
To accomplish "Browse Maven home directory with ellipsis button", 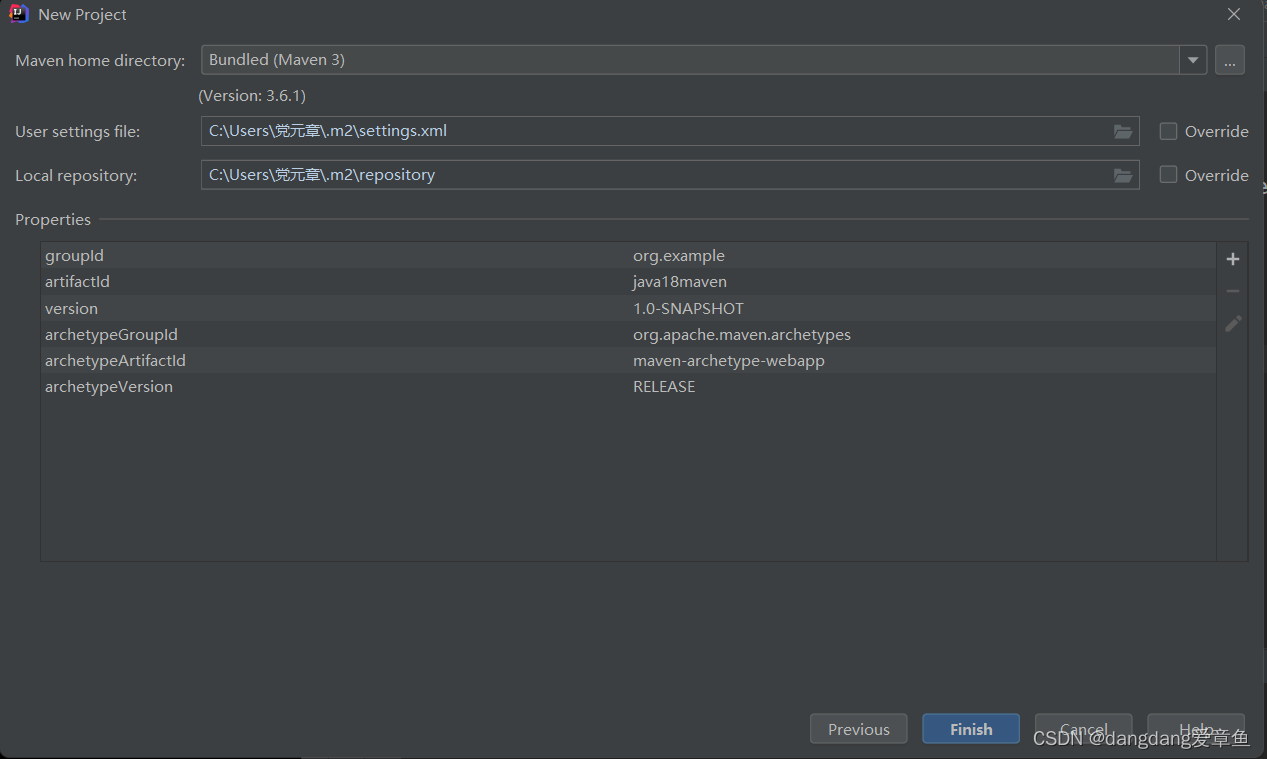I will pyautogui.click(x=1230, y=60).
